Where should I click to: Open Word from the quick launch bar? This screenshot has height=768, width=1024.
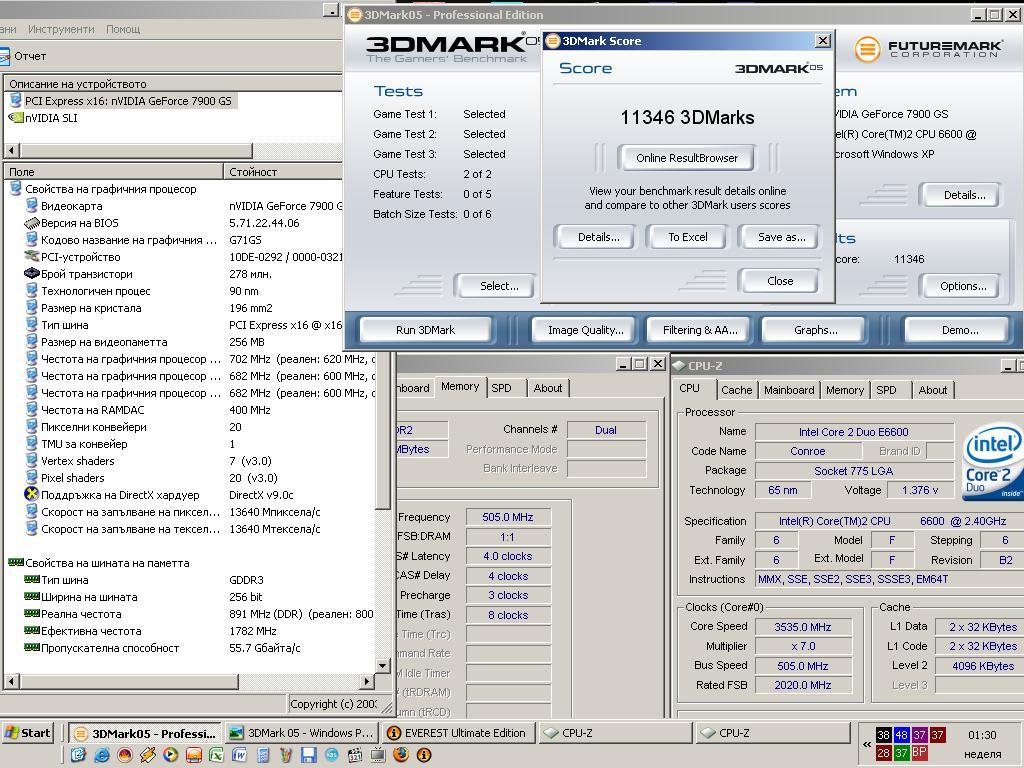(x=239, y=755)
